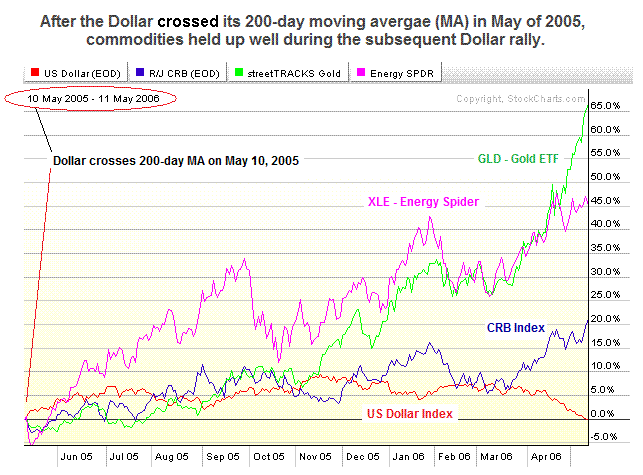Click the 'CRB Index' label
Viewport: 643px width, 475px height.
(x=516, y=328)
